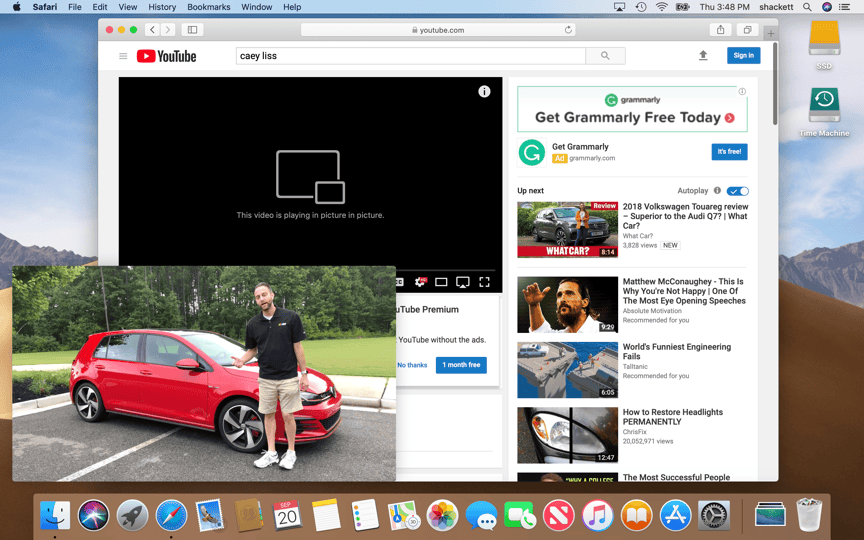Toggle subtitles CC button in player
The height and width of the screenshot is (540, 864).
point(399,282)
